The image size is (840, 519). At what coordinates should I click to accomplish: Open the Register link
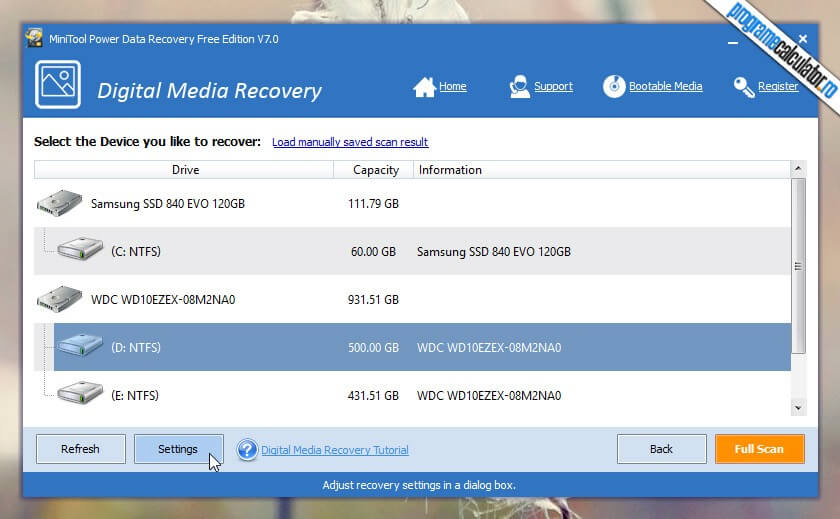click(x=778, y=86)
